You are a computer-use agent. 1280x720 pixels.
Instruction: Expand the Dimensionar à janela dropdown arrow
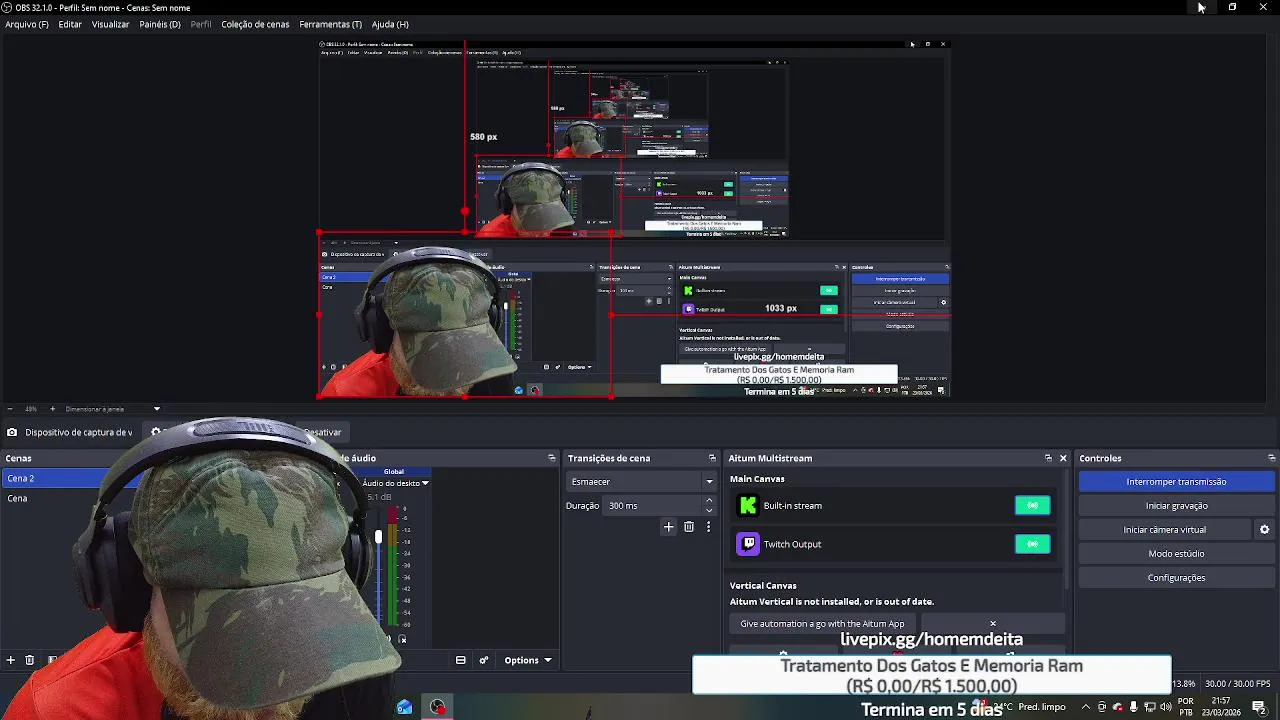click(x=156, y=409)
